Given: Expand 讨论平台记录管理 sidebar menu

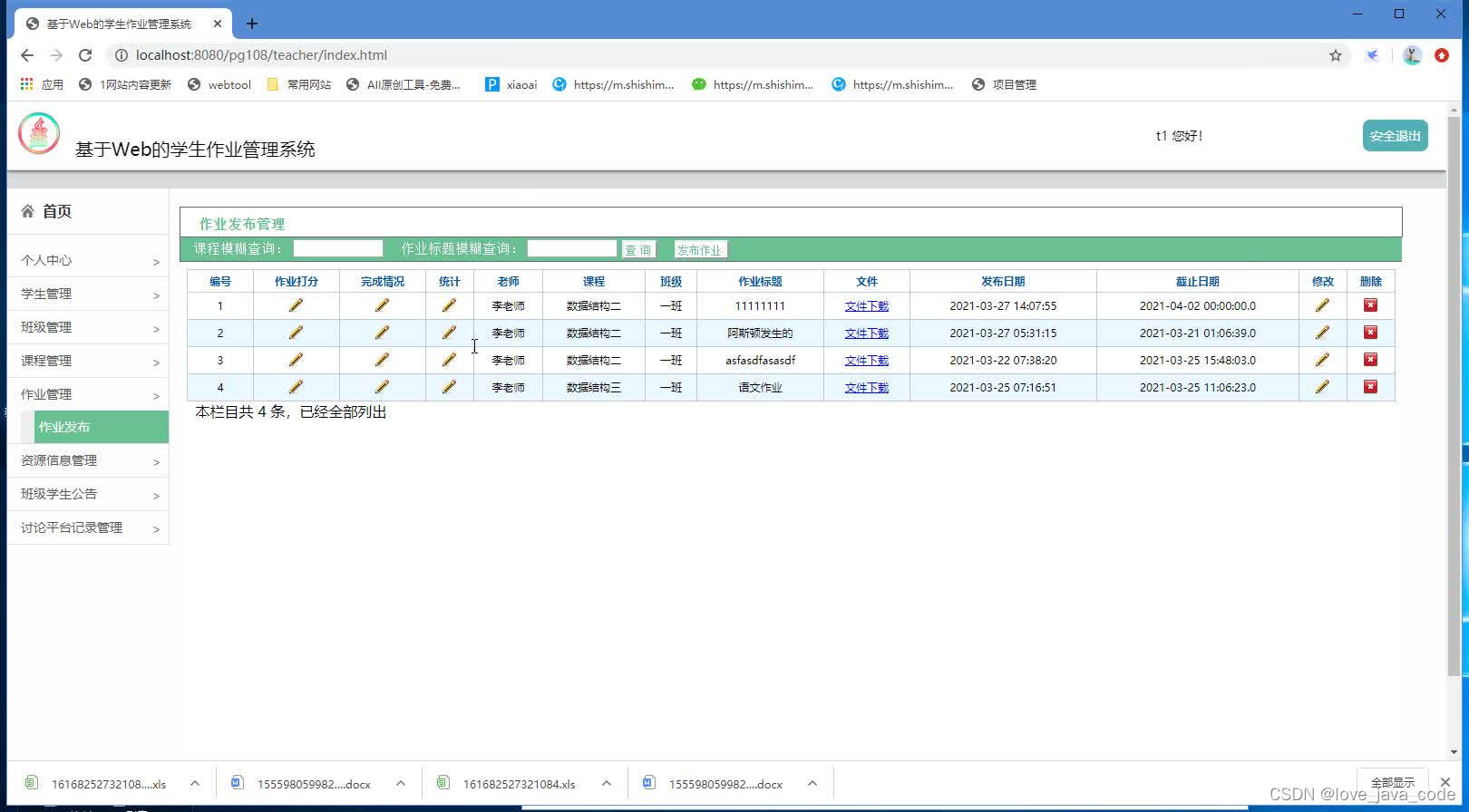Looking at the screenshot, I should tap(88, 527).
